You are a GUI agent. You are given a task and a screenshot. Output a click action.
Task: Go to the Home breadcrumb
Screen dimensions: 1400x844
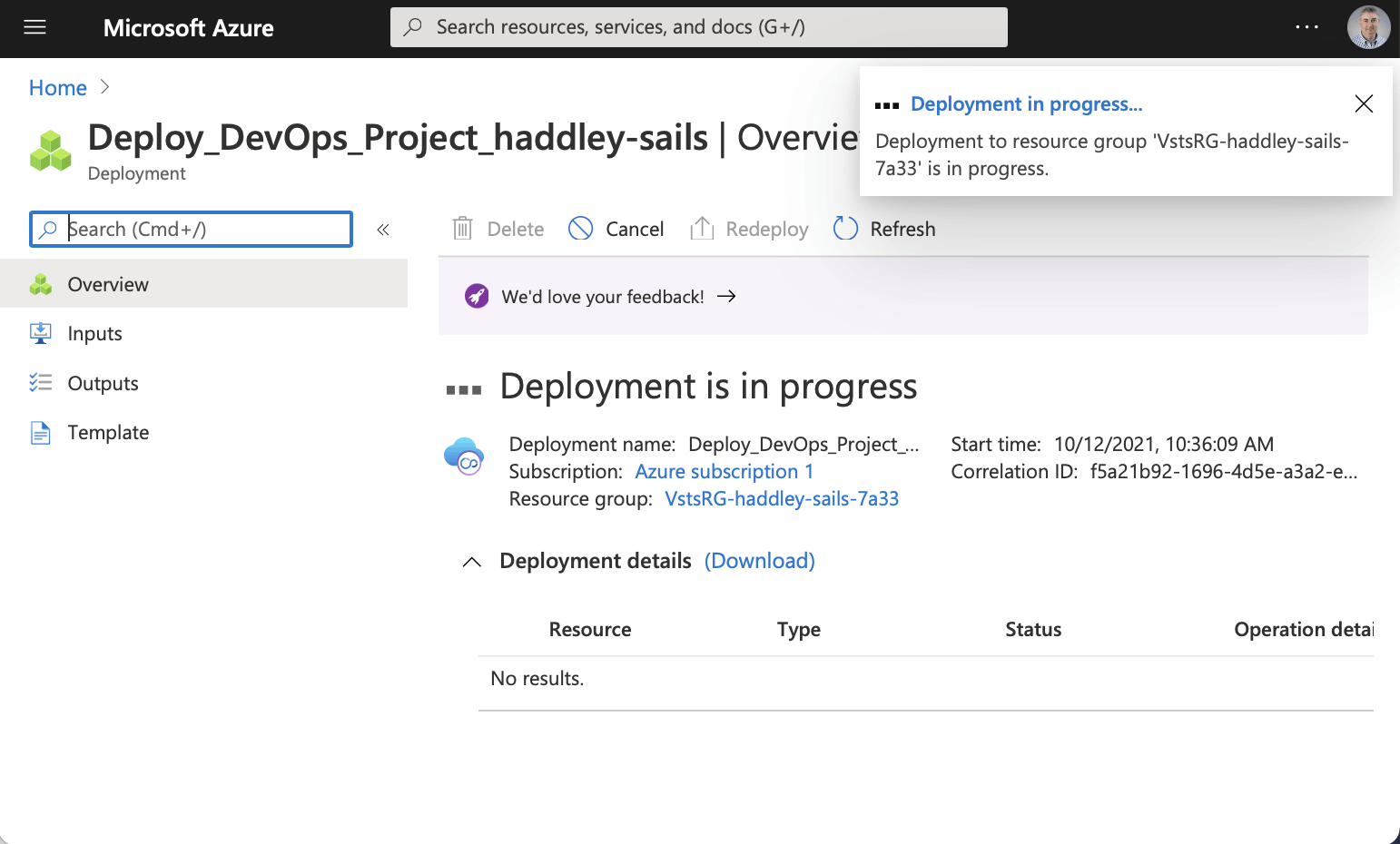[58, 87]
